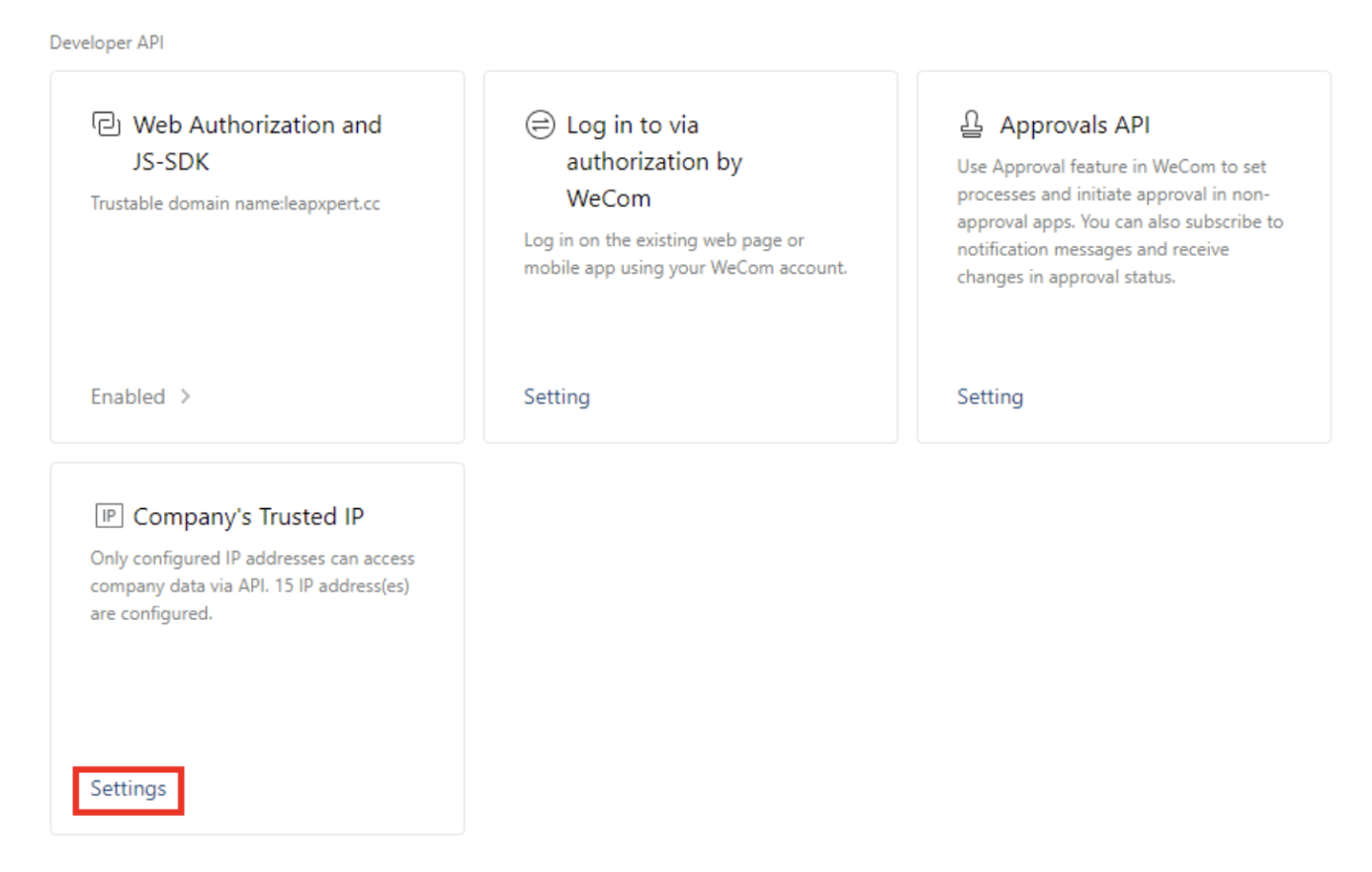The width and height of the screenshot is (1372, 872).
Task: Click the Web Authorization and JS-SDK icon
Action: tap(106, 125)
